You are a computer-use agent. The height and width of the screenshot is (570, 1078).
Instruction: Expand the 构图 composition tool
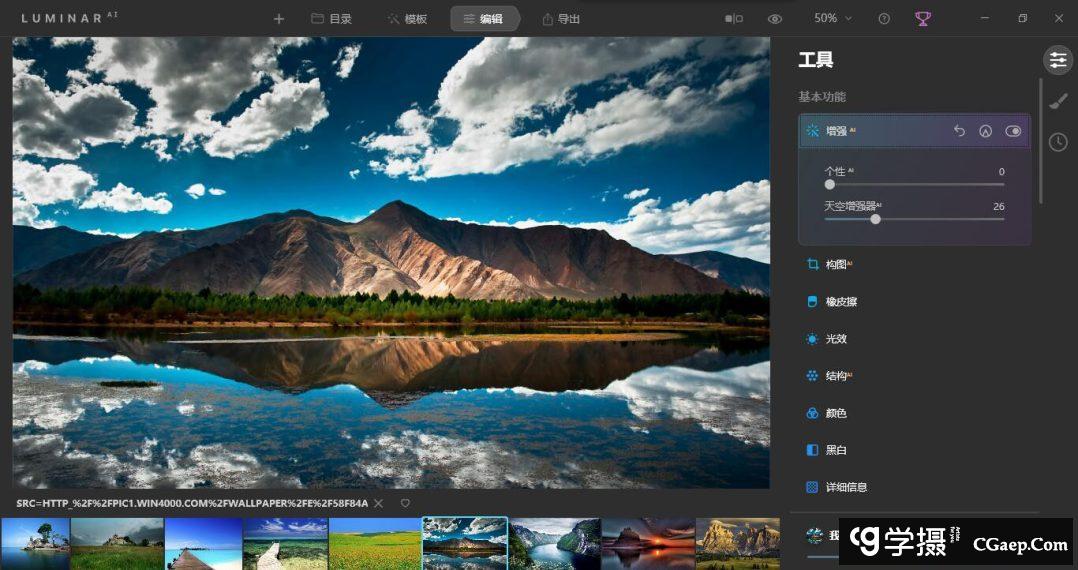click(x=836, y=265)
